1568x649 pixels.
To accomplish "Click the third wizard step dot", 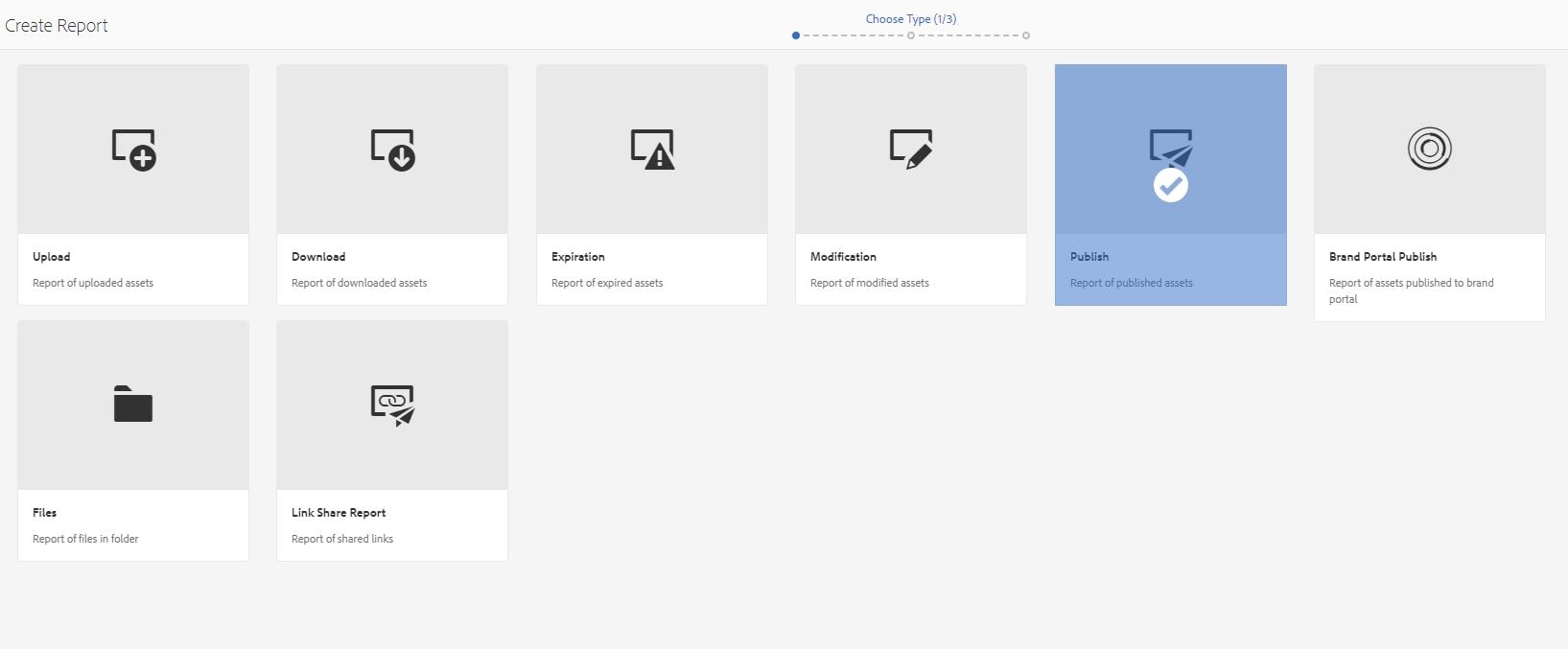I will tap(1026, 35).
